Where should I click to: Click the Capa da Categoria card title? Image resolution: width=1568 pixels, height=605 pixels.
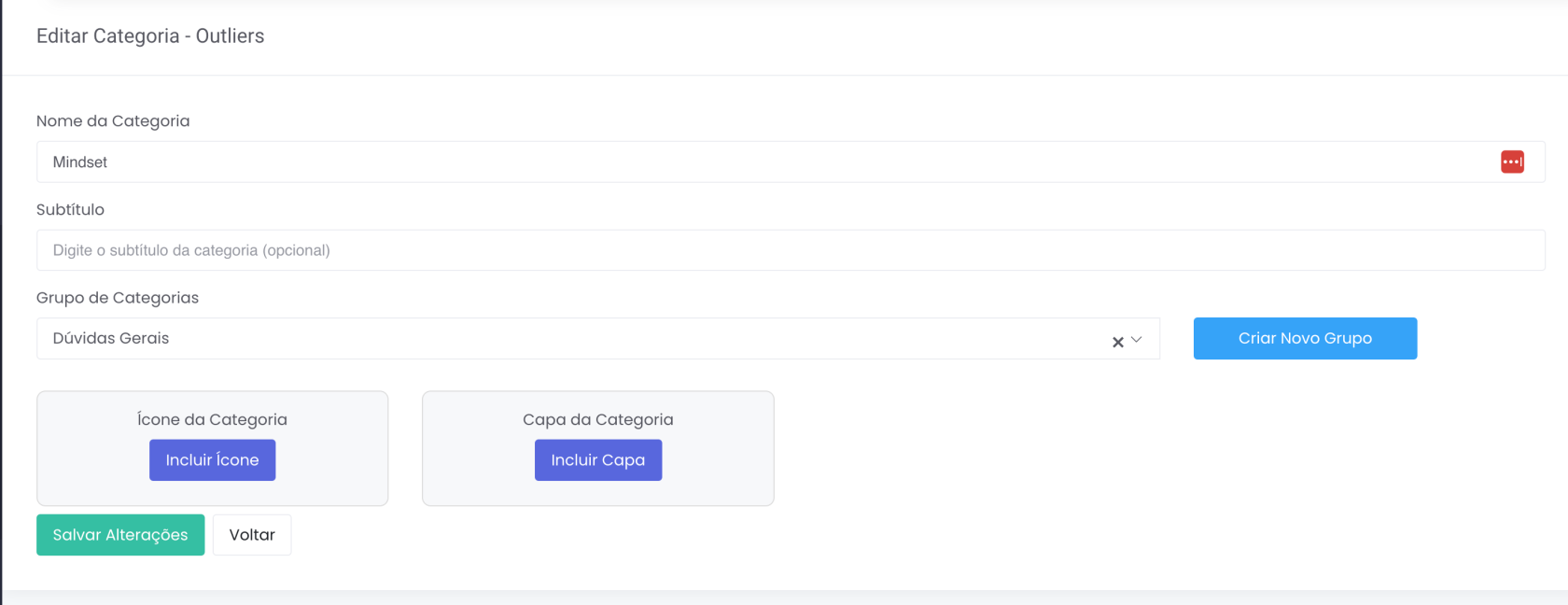[597, 420]
